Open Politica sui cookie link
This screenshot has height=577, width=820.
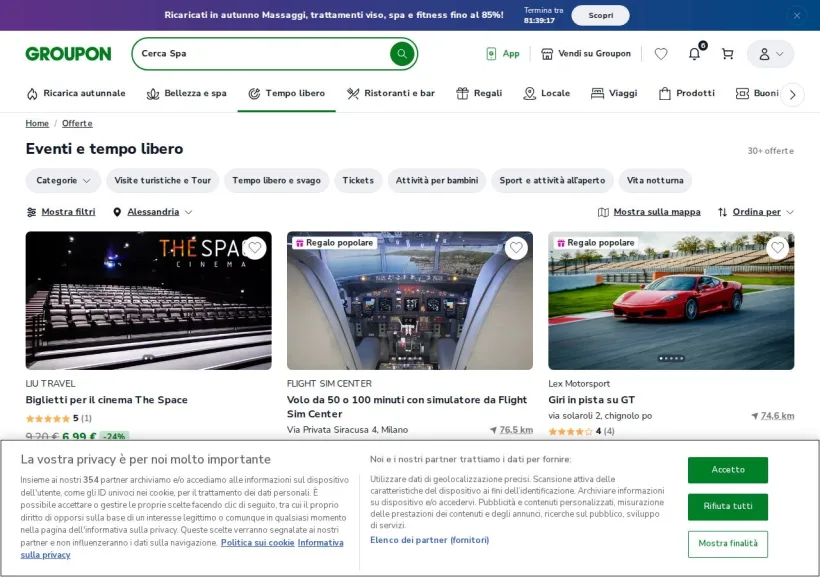pyautogui.click(x=257, y=543)
